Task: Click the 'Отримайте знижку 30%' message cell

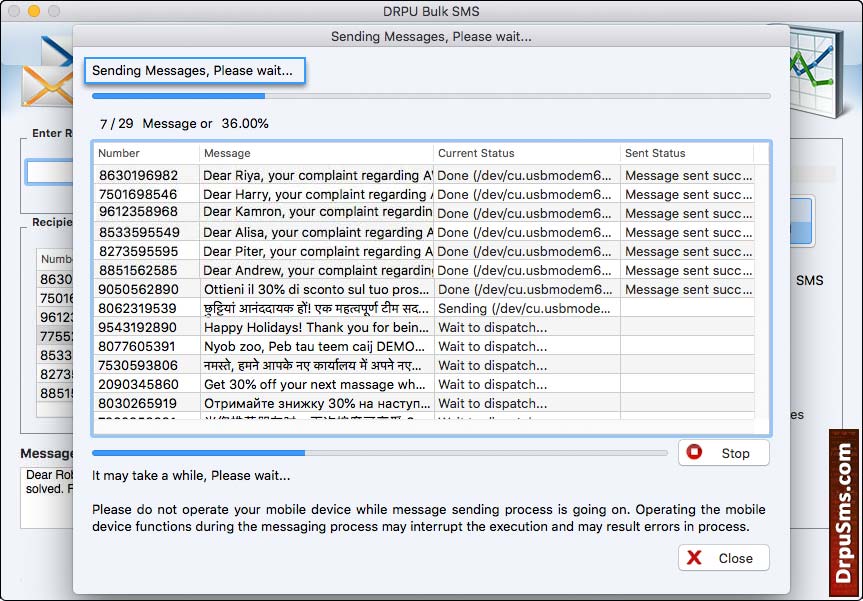Action: pos(317,403)
